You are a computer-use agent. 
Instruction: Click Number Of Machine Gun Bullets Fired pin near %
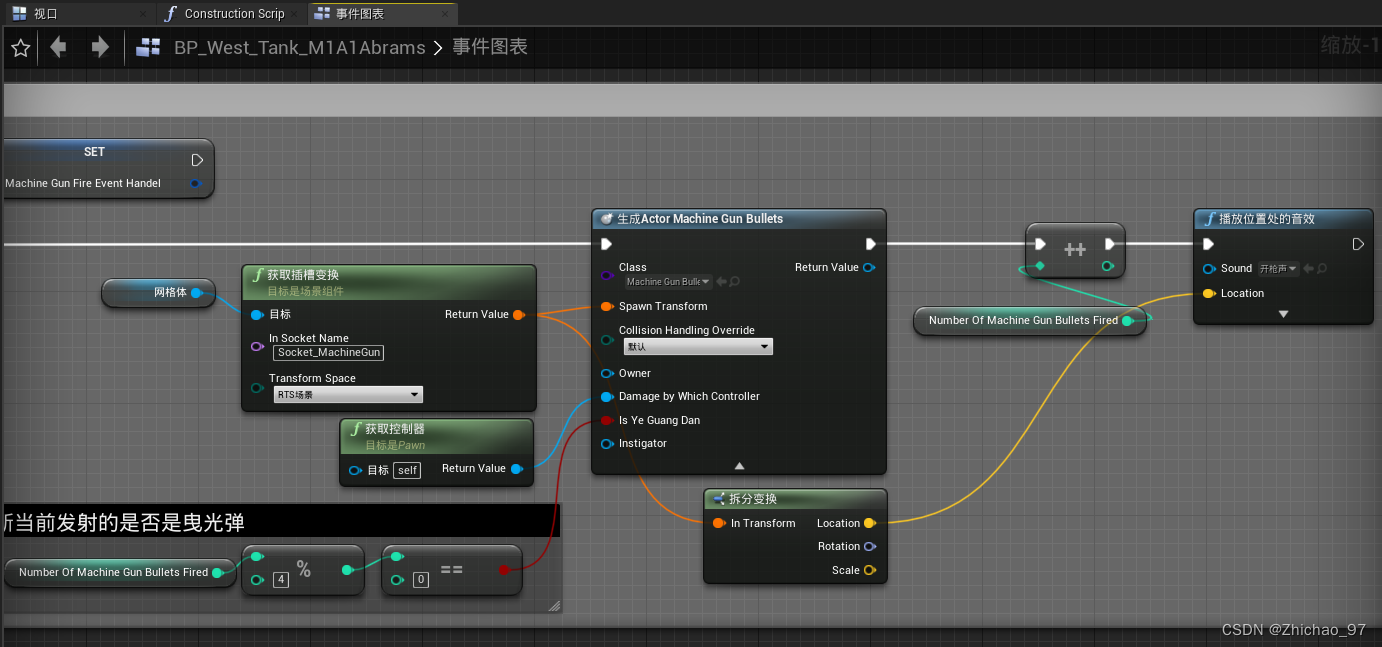(x=217, y=572)
